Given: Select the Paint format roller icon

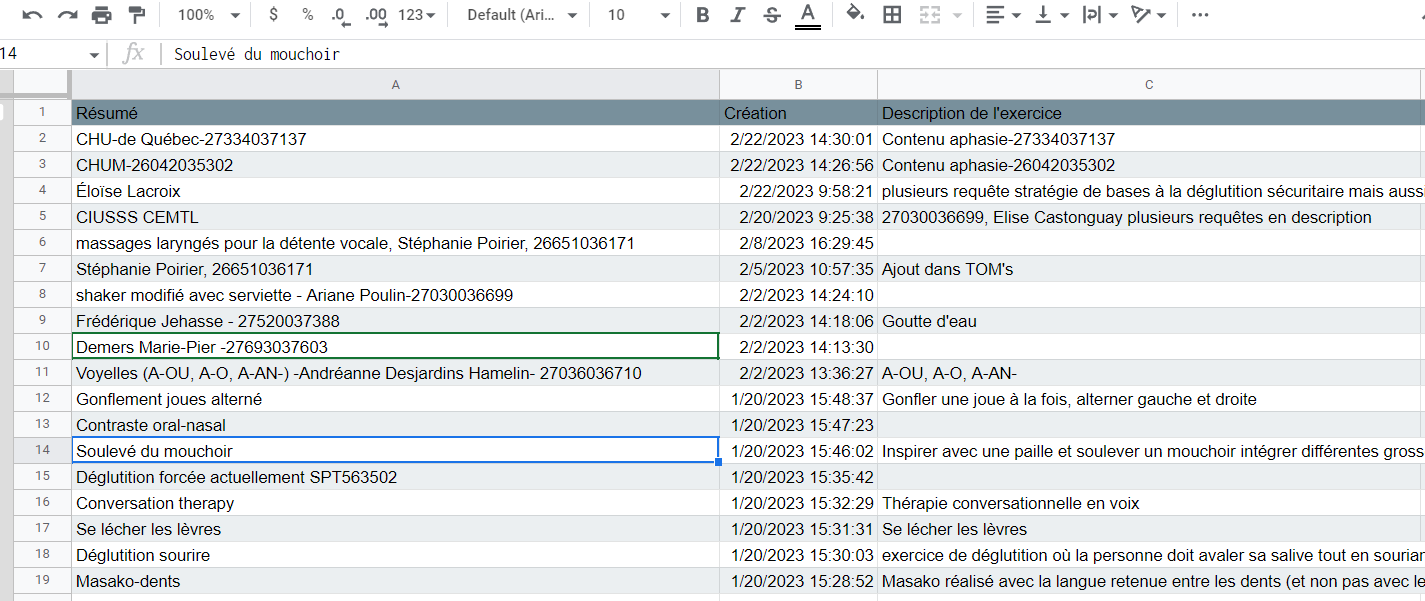Looking at the screenshot, I should pos(137,15).
